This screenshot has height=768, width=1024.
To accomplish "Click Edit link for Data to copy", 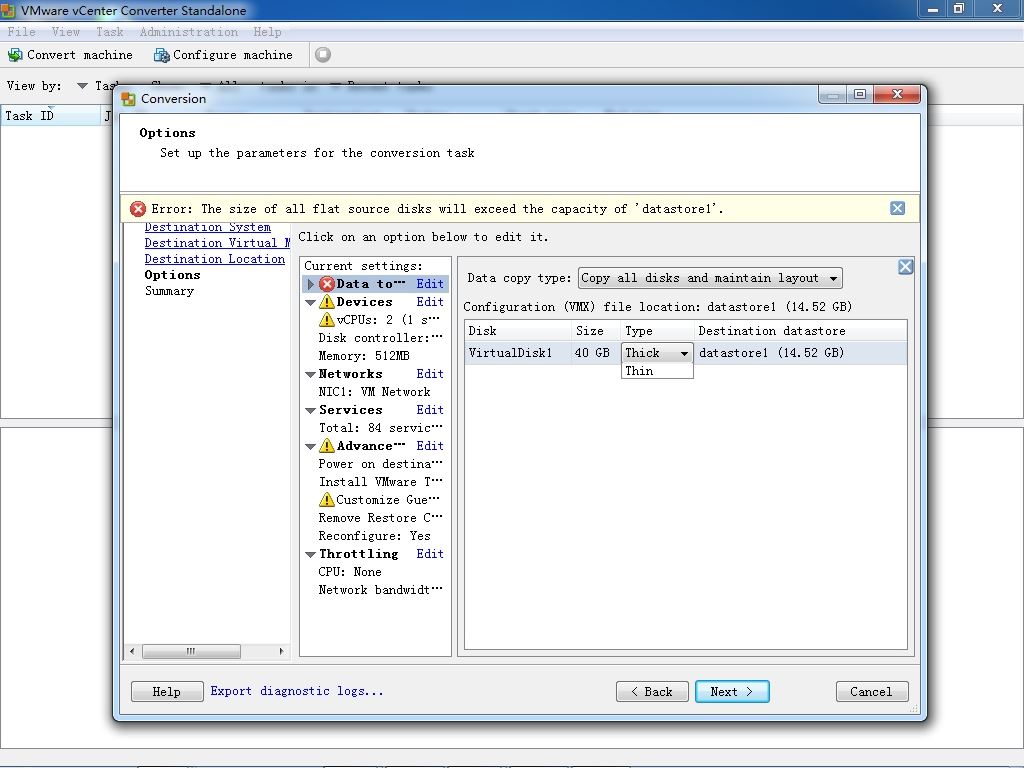I will pos(430,284).
